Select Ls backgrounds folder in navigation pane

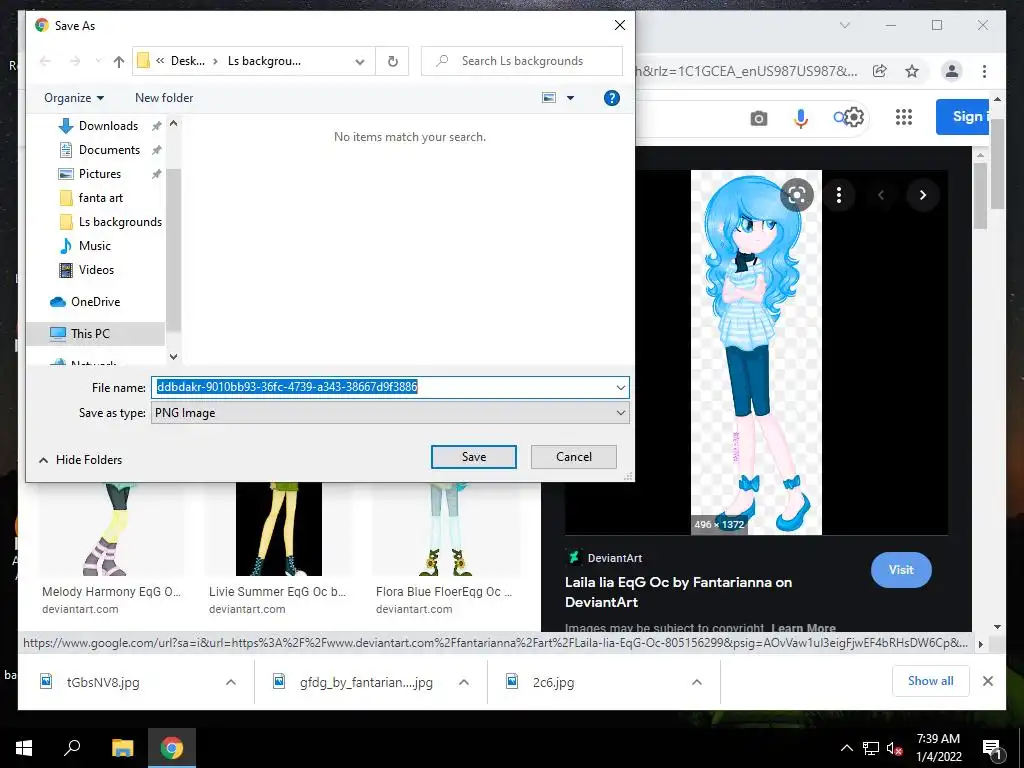[x=120, y=222]
